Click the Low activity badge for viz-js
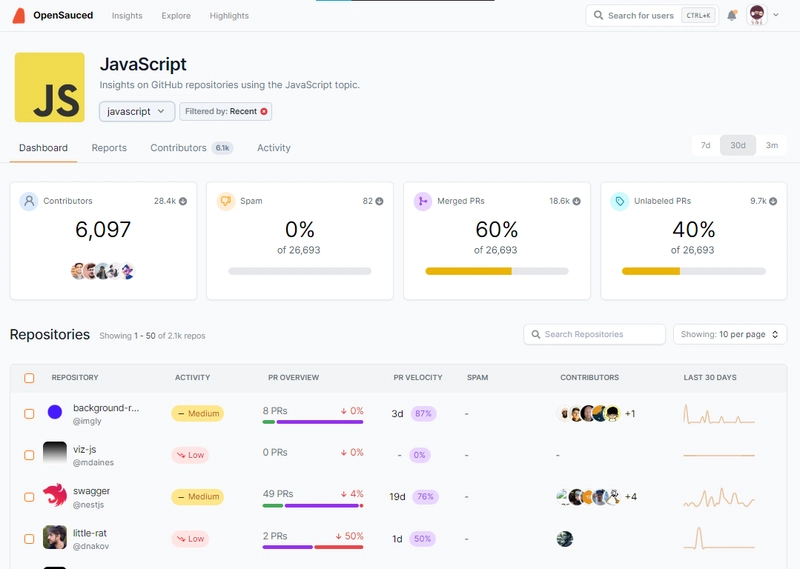The width and height of the screenshot is (800, 569). (190, 455)
